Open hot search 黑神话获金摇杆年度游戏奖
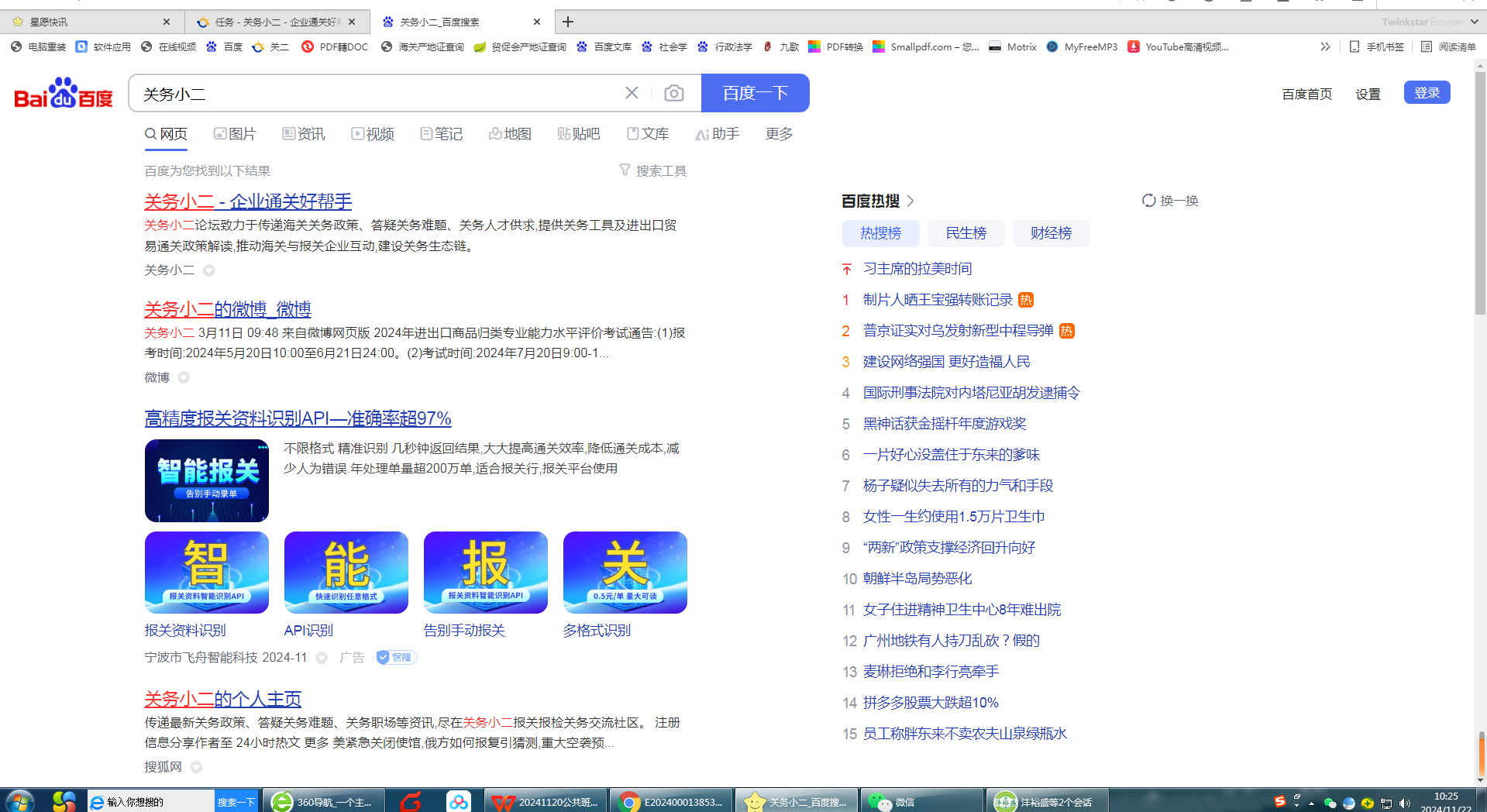The height and width of the screenshot is (812, 1487). coord(945,424)
